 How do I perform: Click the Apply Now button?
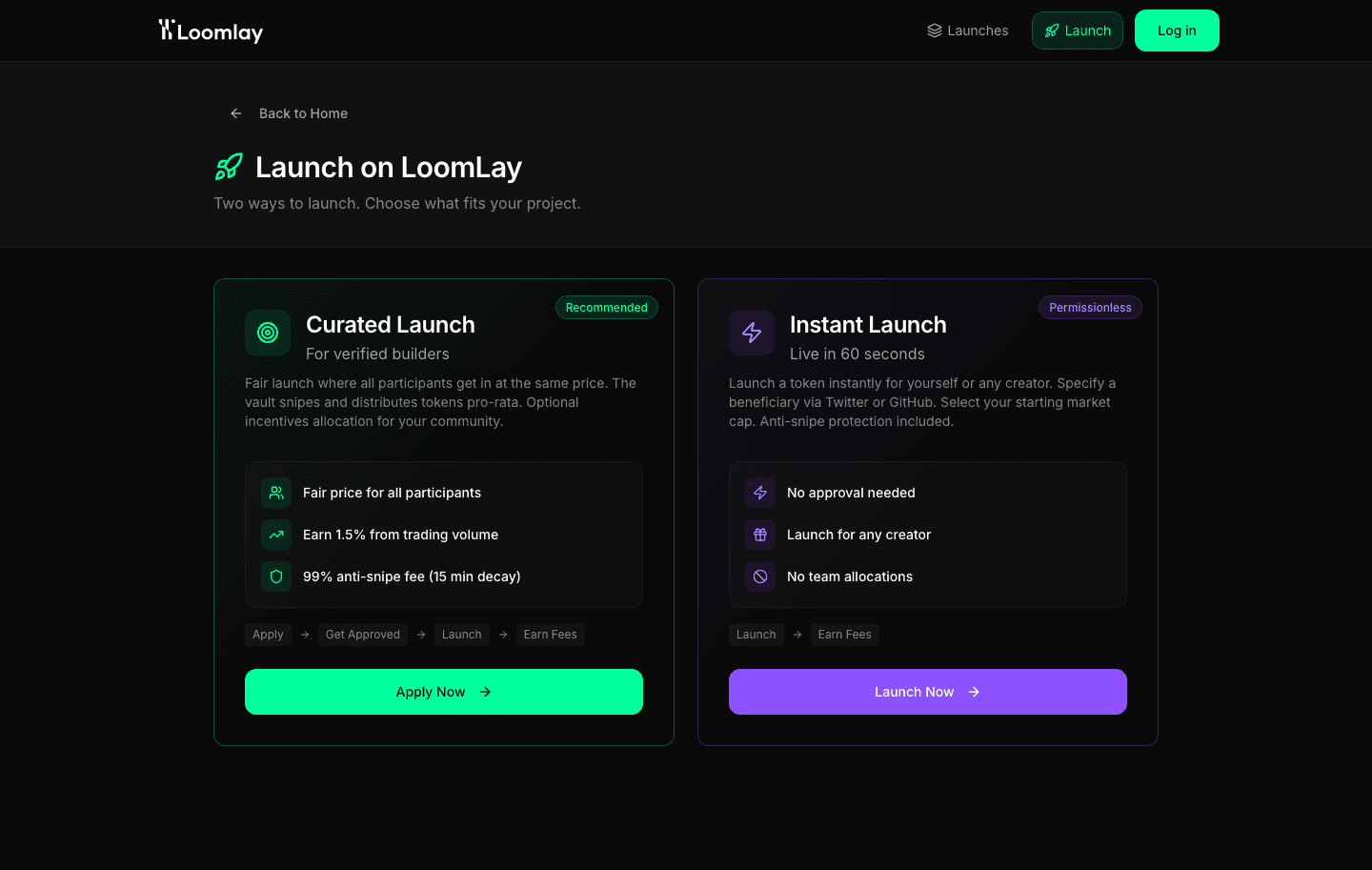(444, 692)
